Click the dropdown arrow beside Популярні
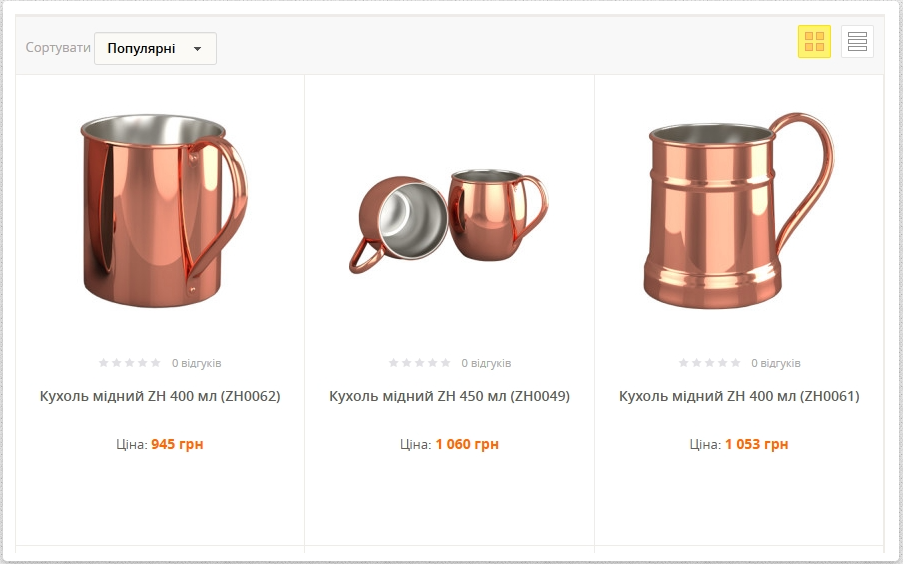Screen dimensions: 903x564 [198, 49]
